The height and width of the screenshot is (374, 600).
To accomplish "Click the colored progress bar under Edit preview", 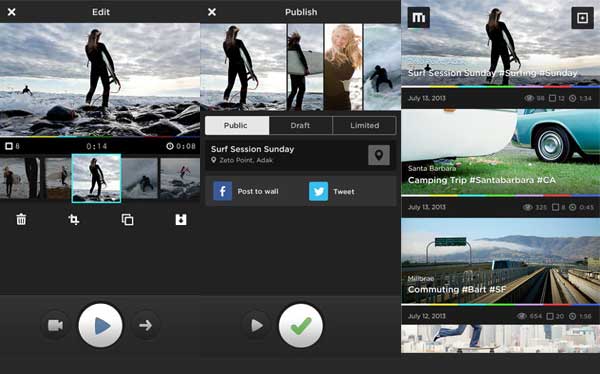I will point(100,136).
